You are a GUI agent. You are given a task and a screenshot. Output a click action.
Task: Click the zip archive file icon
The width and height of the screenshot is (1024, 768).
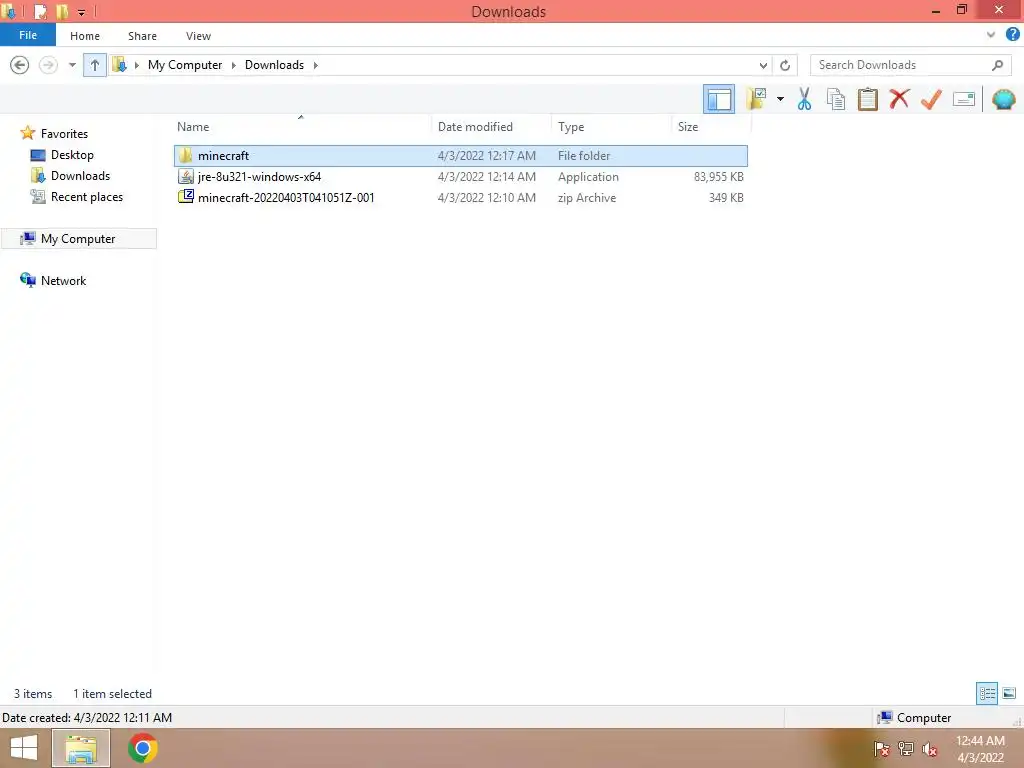point(186,197)
